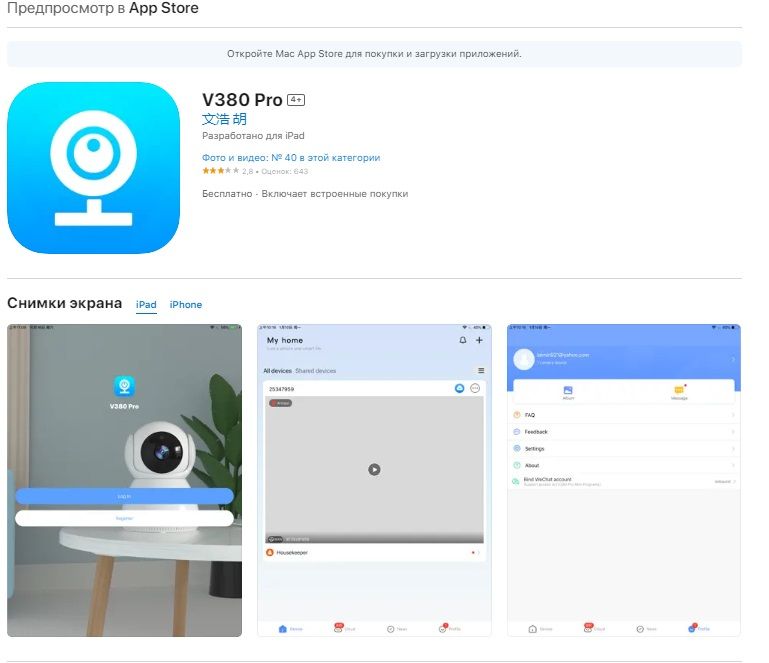Click Cloud tab icon in third screenshot

[x=588, y=628]
